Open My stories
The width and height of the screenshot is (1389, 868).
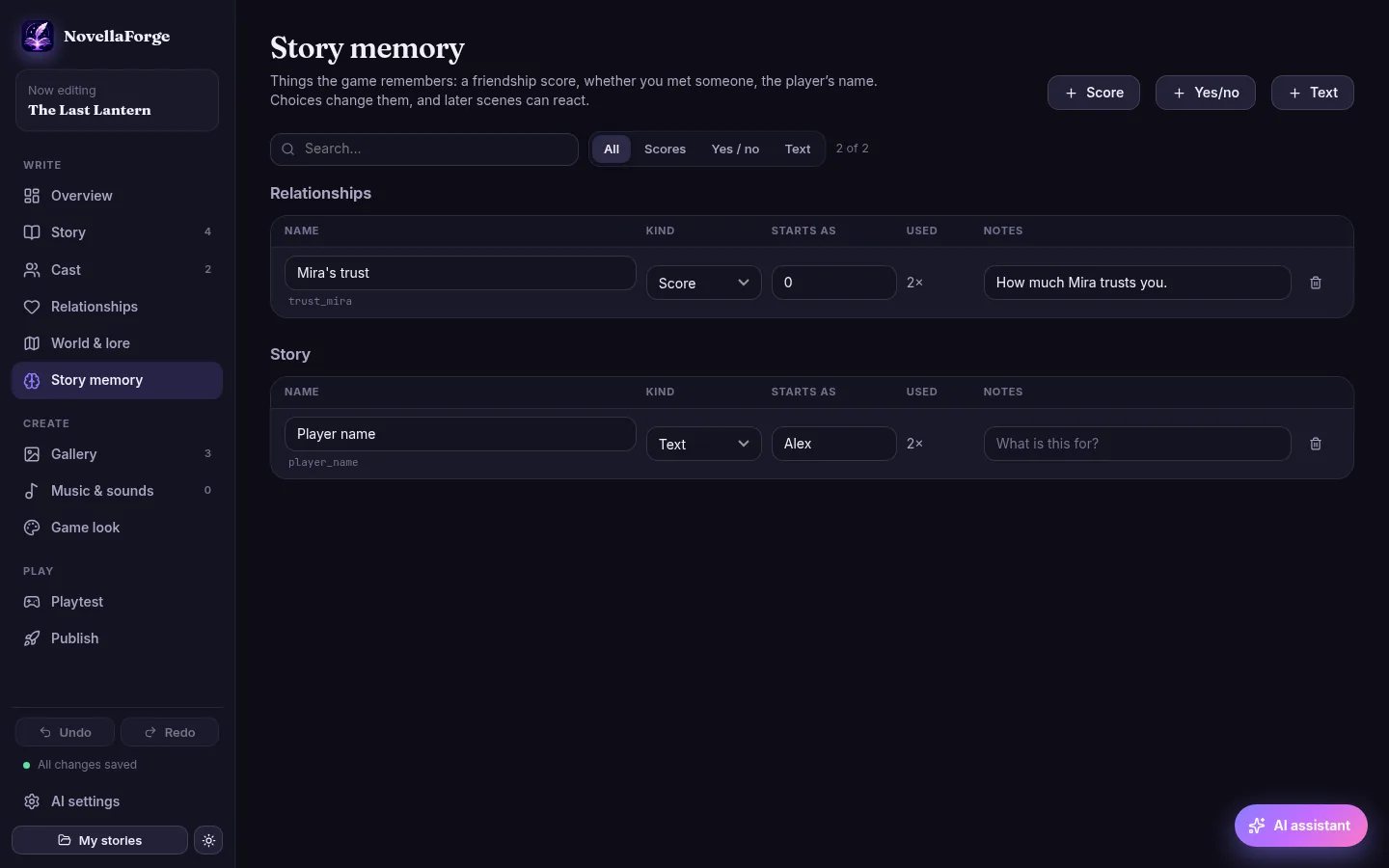click(99, 840)
